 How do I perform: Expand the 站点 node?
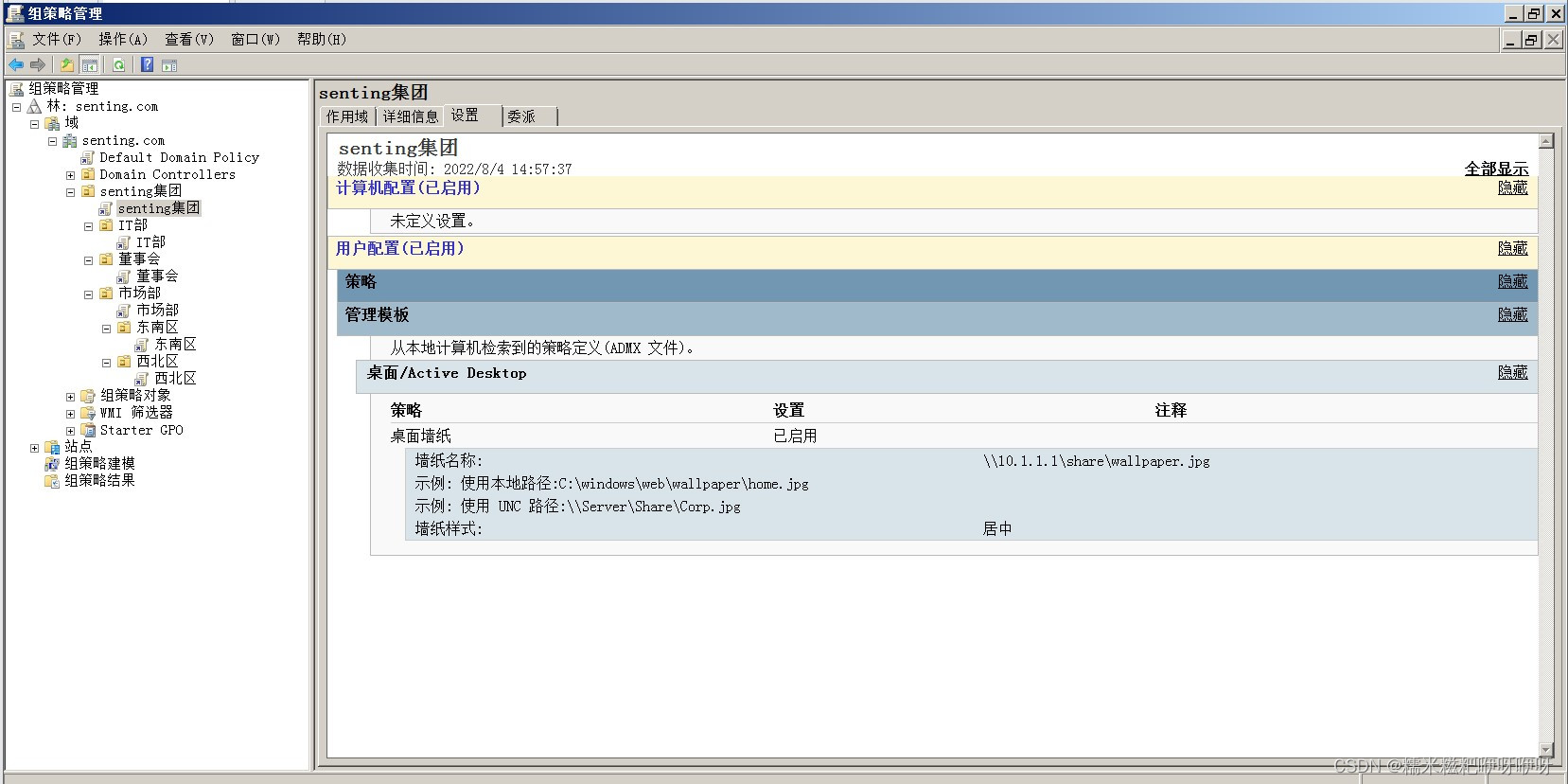click(x=34, y=448)
